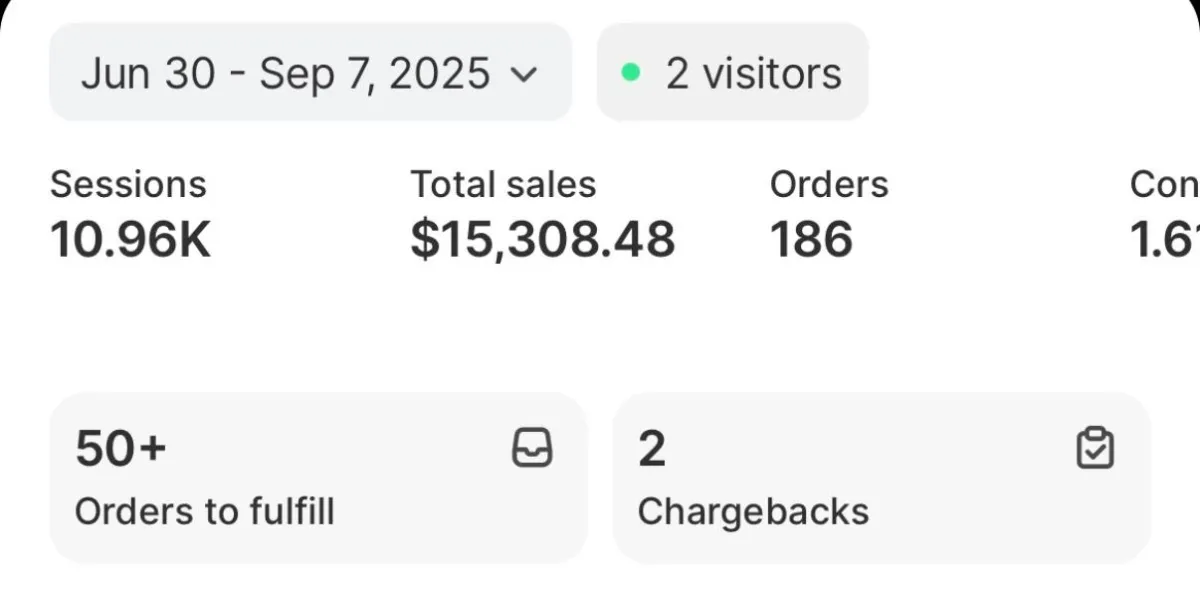The height and width of the screenshot is (589, 1200).
Task: Click the inbox icon on orders card
Action: pos(531,448)
